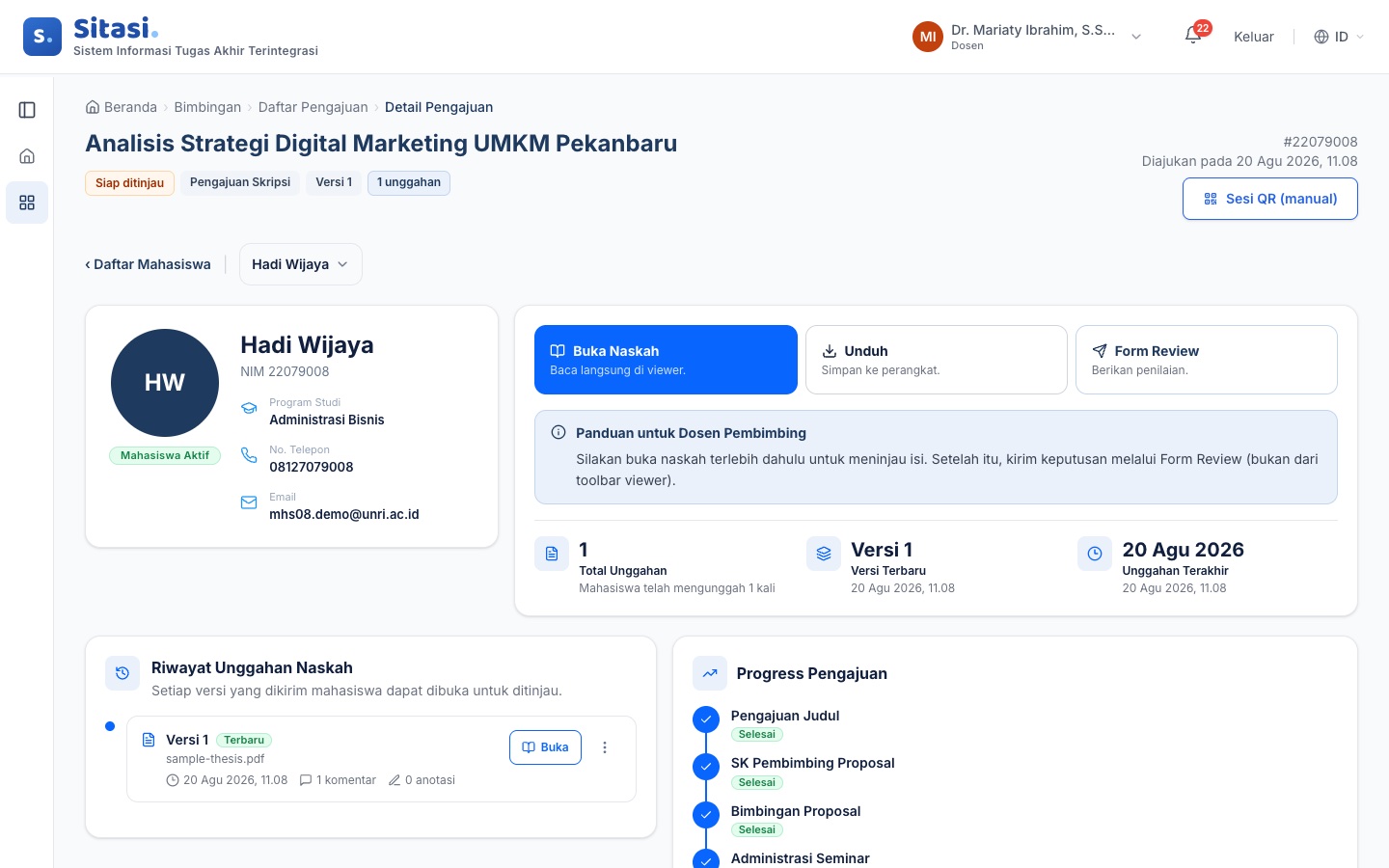
Task: Click the Unggahan Terakhir clock icon
Action: point(1095,554)
